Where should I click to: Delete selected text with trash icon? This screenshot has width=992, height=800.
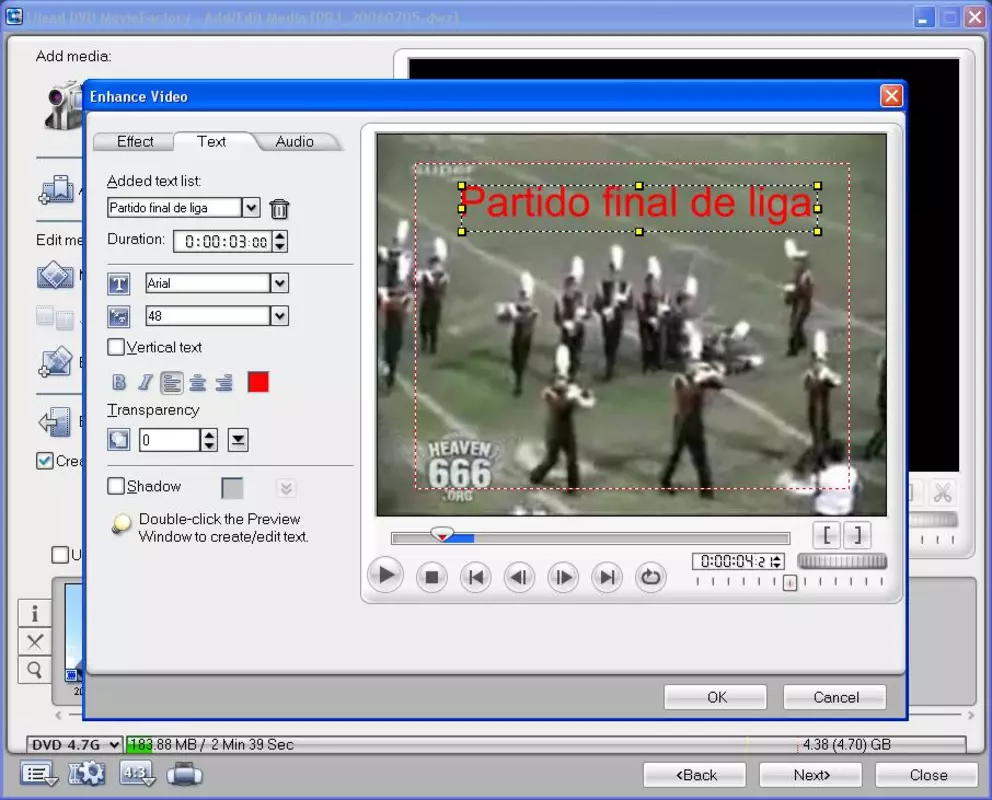point(279,209)
